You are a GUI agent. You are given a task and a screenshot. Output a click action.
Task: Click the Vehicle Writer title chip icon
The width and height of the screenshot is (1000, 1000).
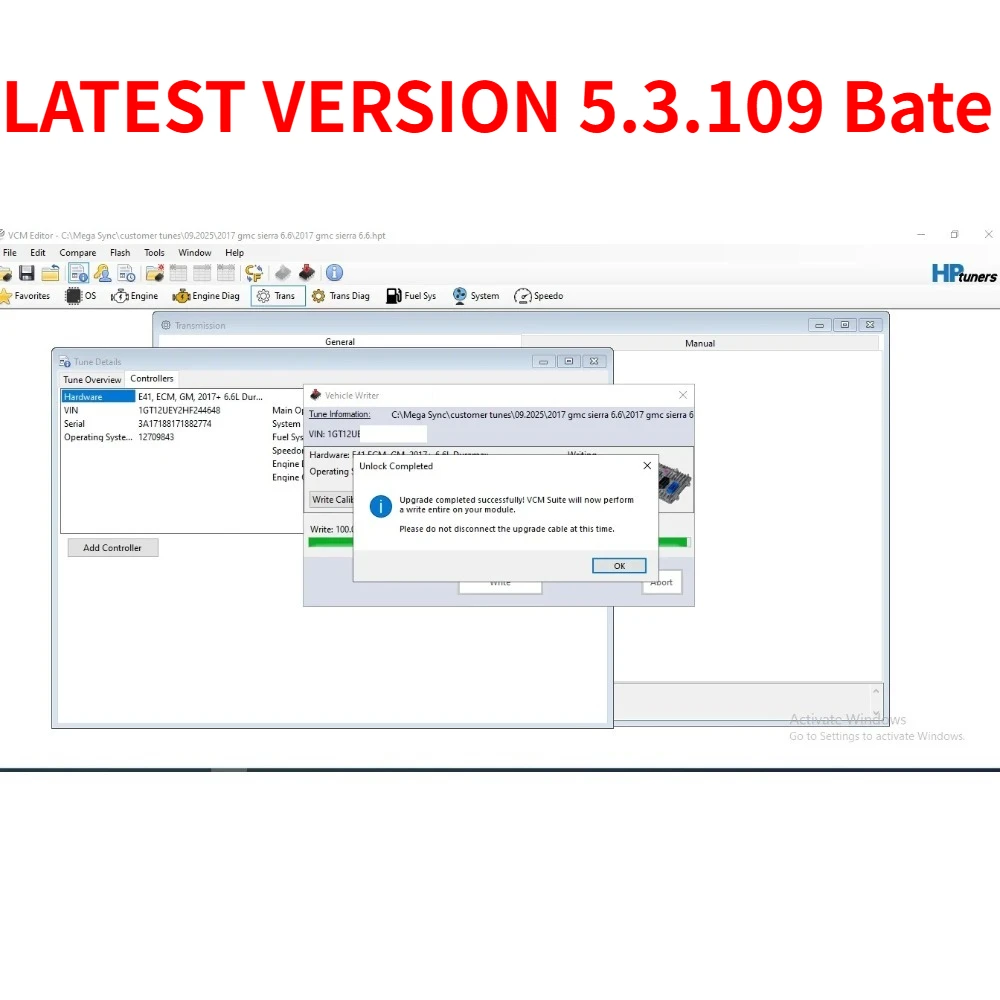pyautogui.click(x=315, y=395)
